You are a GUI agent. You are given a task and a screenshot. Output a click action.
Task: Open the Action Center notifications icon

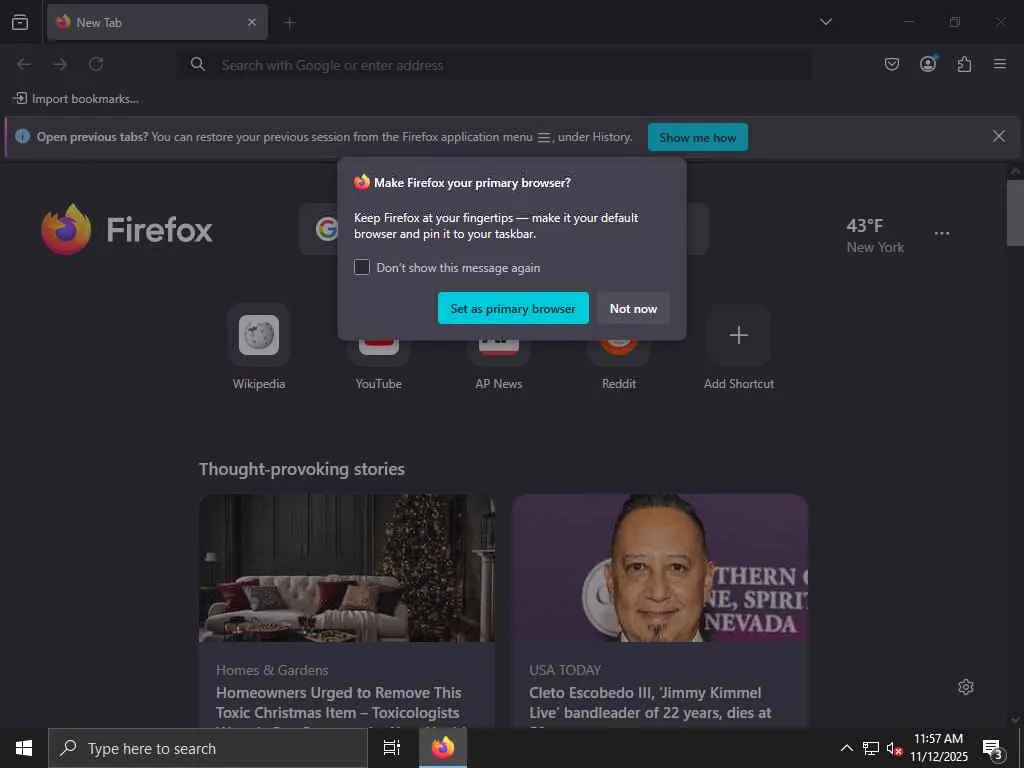pyautogui.click(x=992, y=748)
